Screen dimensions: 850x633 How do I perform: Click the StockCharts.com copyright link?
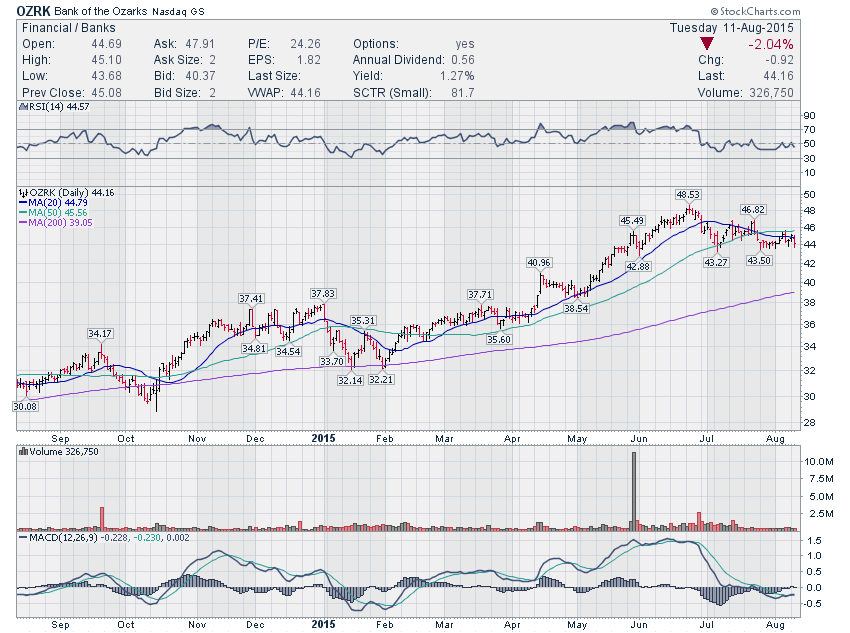coord(756,11)
